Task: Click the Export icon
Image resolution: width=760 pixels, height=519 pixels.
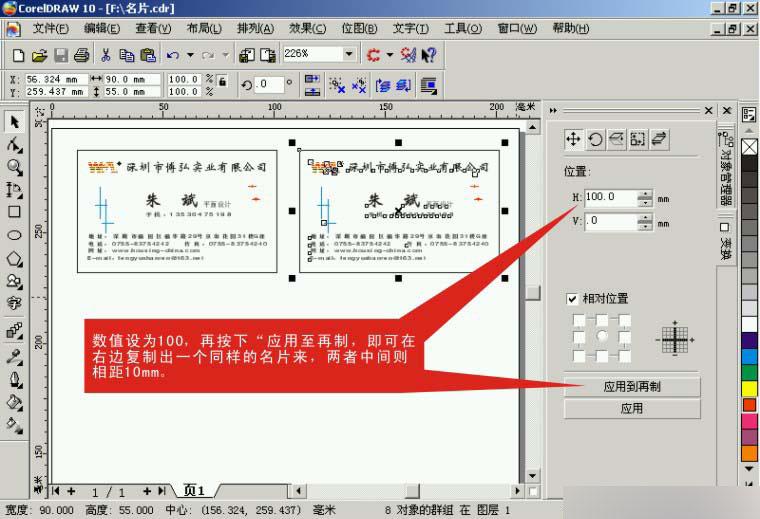Action: 268,55
